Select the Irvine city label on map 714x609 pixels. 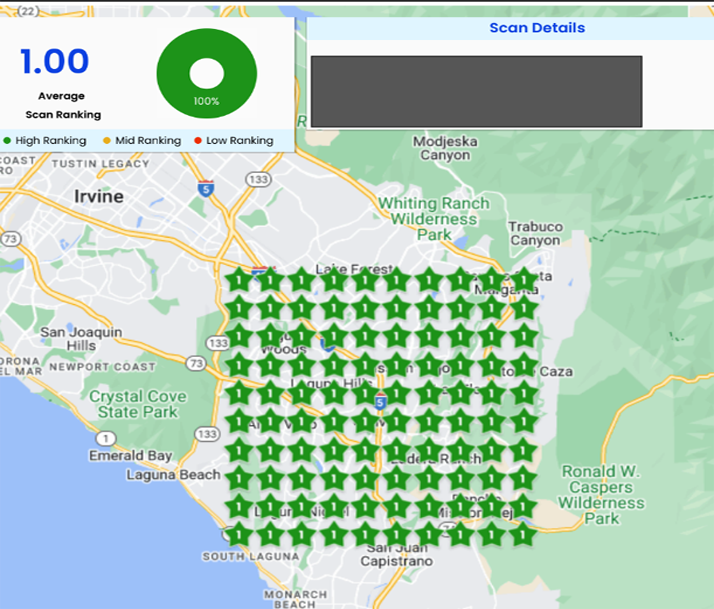(99, 196)
